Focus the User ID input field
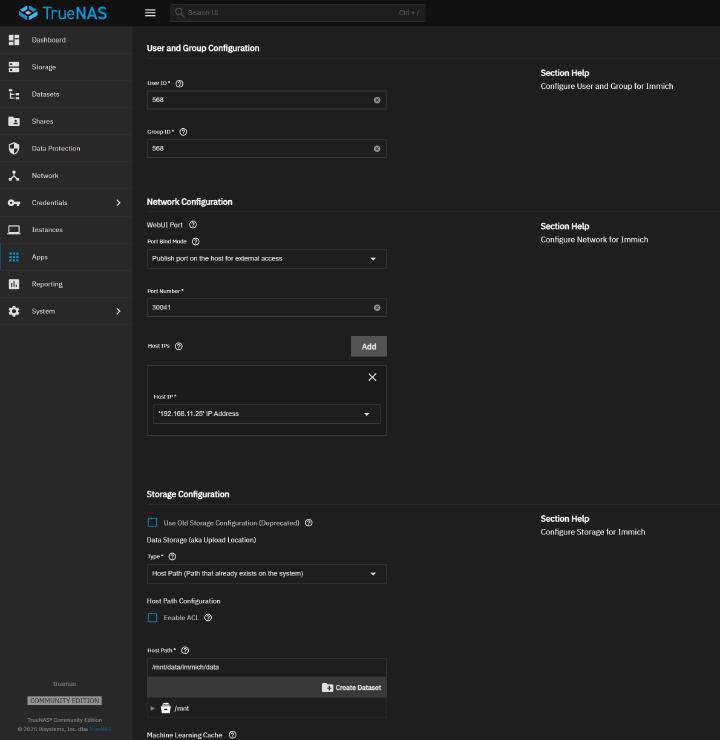This screenshot has height=740, width=720. [x=267, y=100]
